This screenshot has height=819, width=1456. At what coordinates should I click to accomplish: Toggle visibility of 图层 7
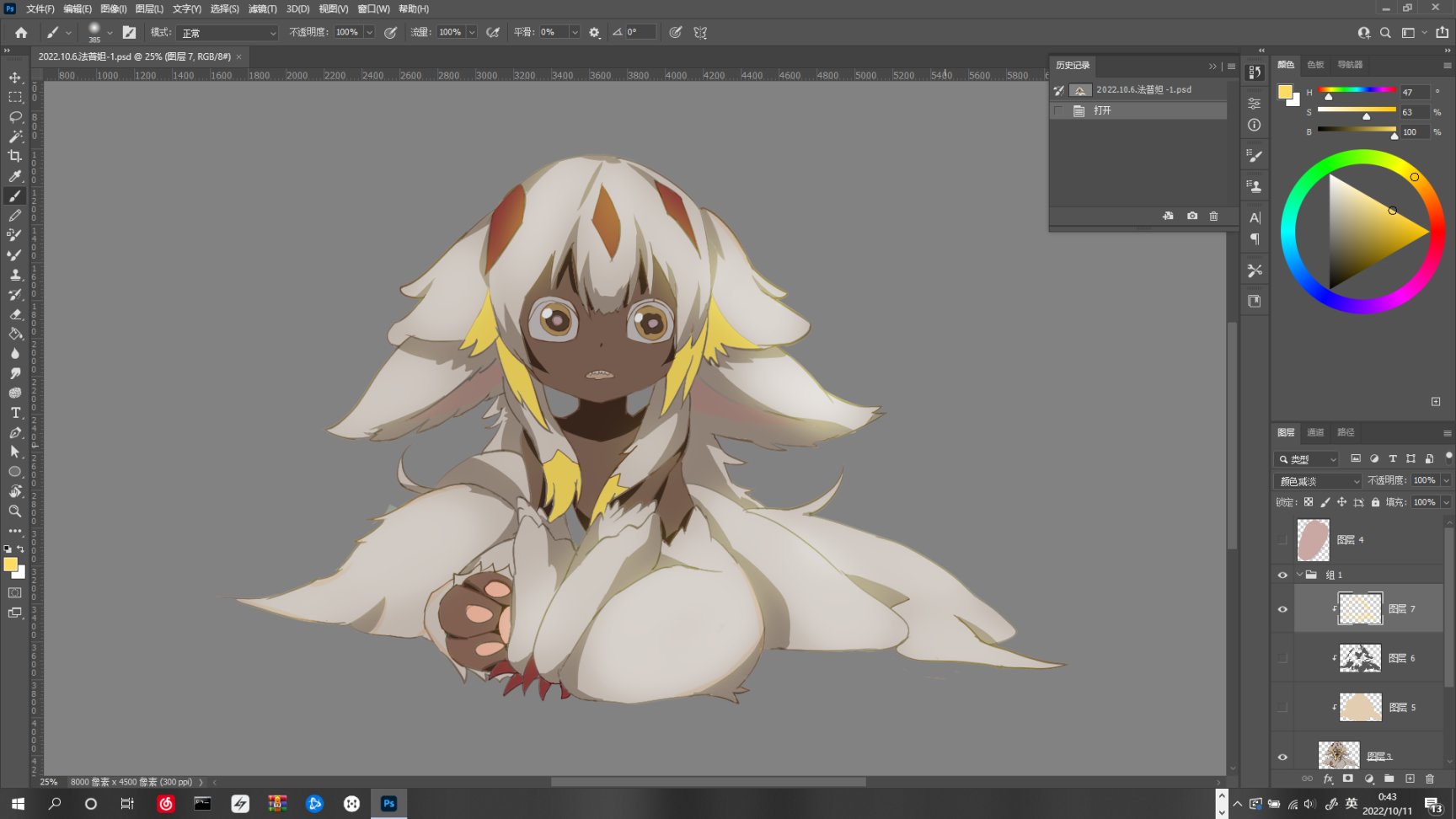(1282, 609)
